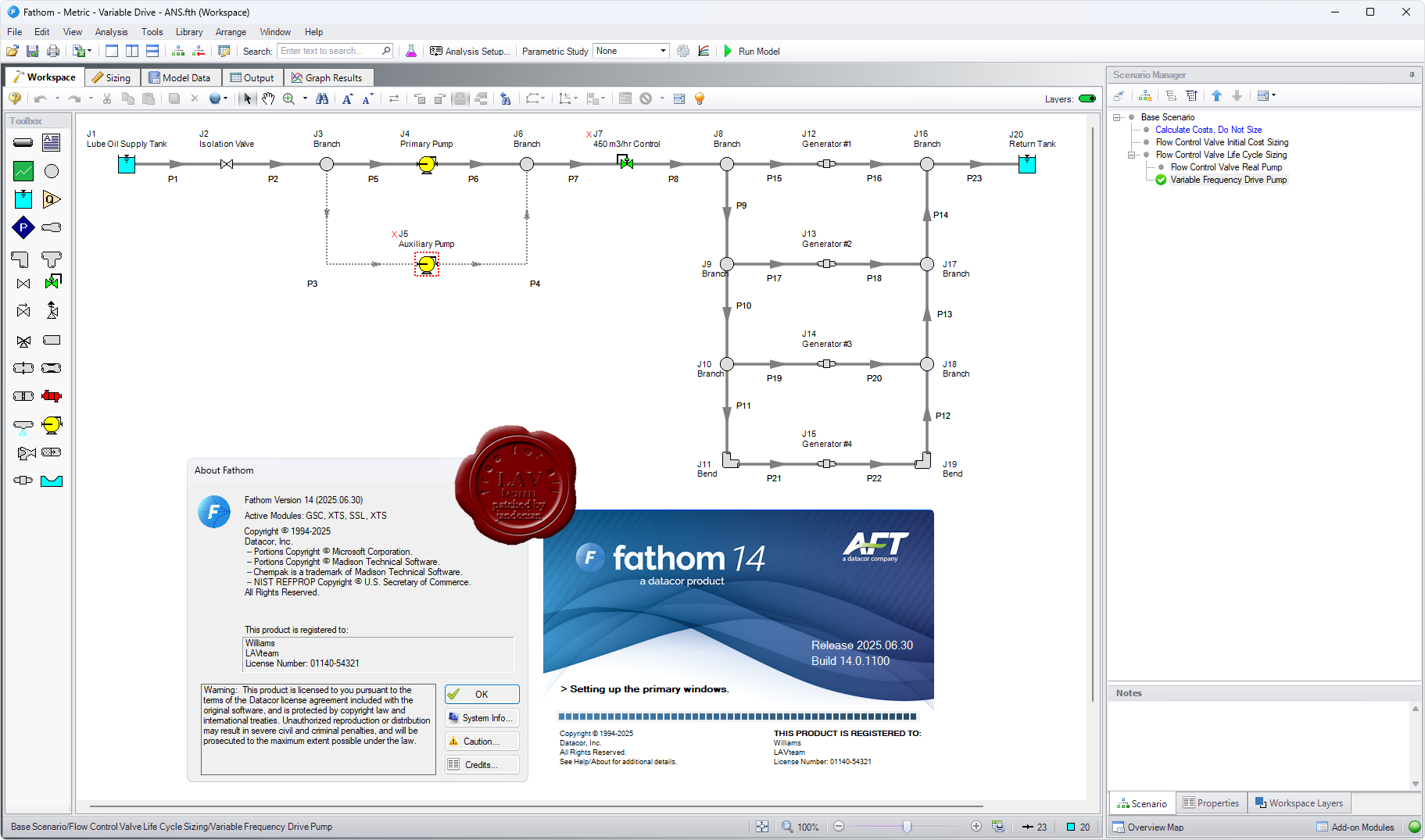Click the Open file toolbar icon

[x=13, y=51]
